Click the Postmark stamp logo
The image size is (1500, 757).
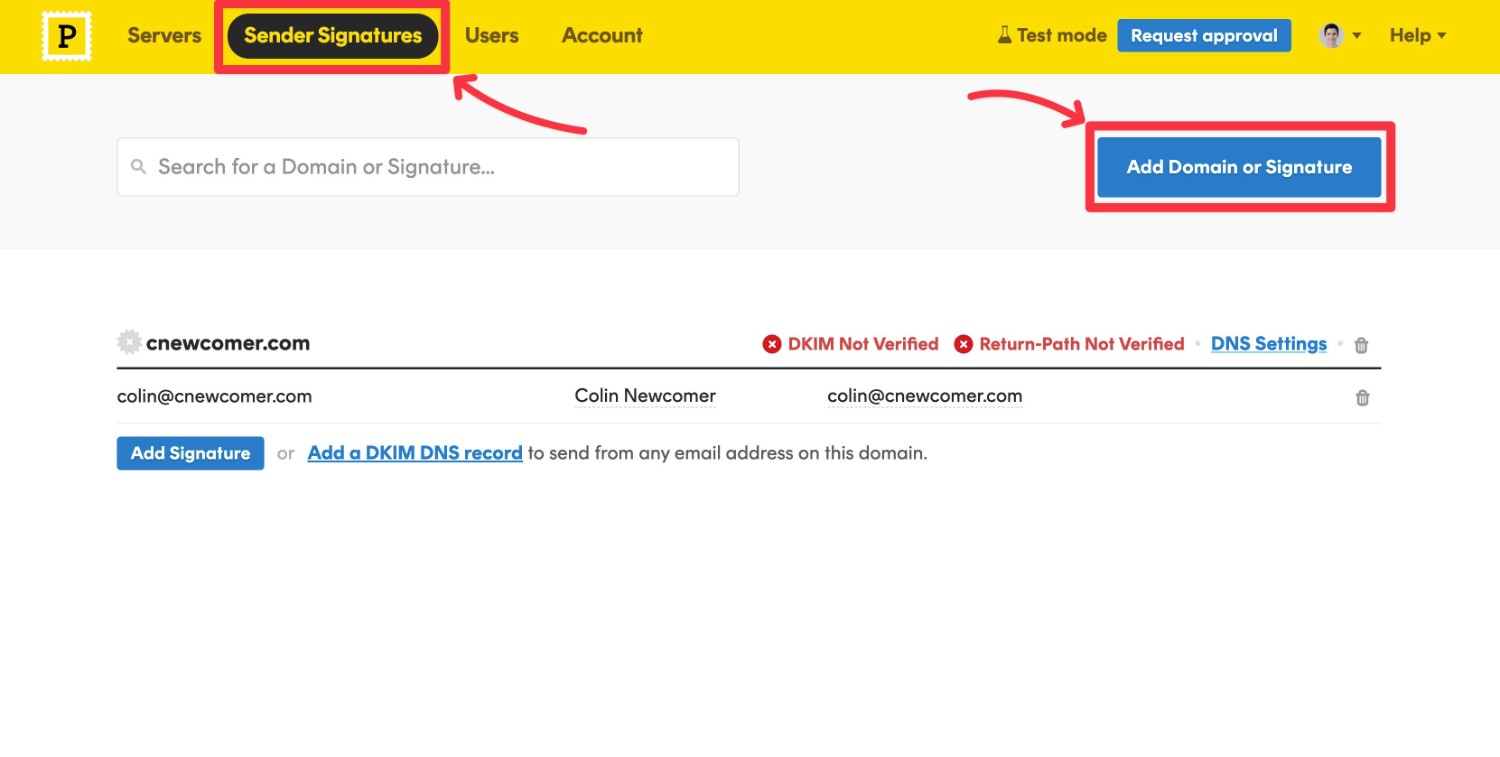[67, 36]
